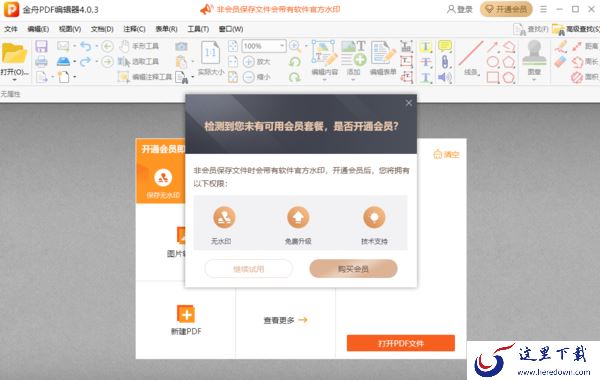Select the Hand tool (手形工具)
600x380 pixels.
[139, 46]
